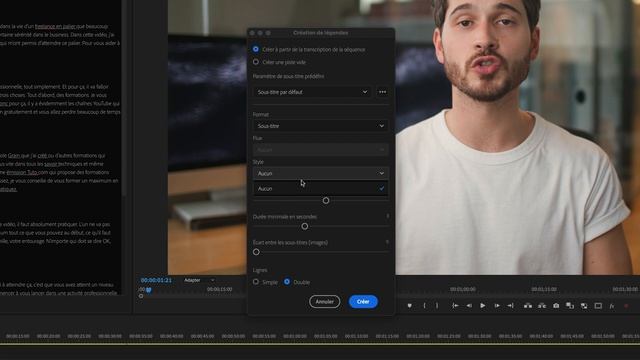This screenshot has height=360, width=640.
Task: Choose the 'Simple' lines option
Action: (x=256, y=282)
